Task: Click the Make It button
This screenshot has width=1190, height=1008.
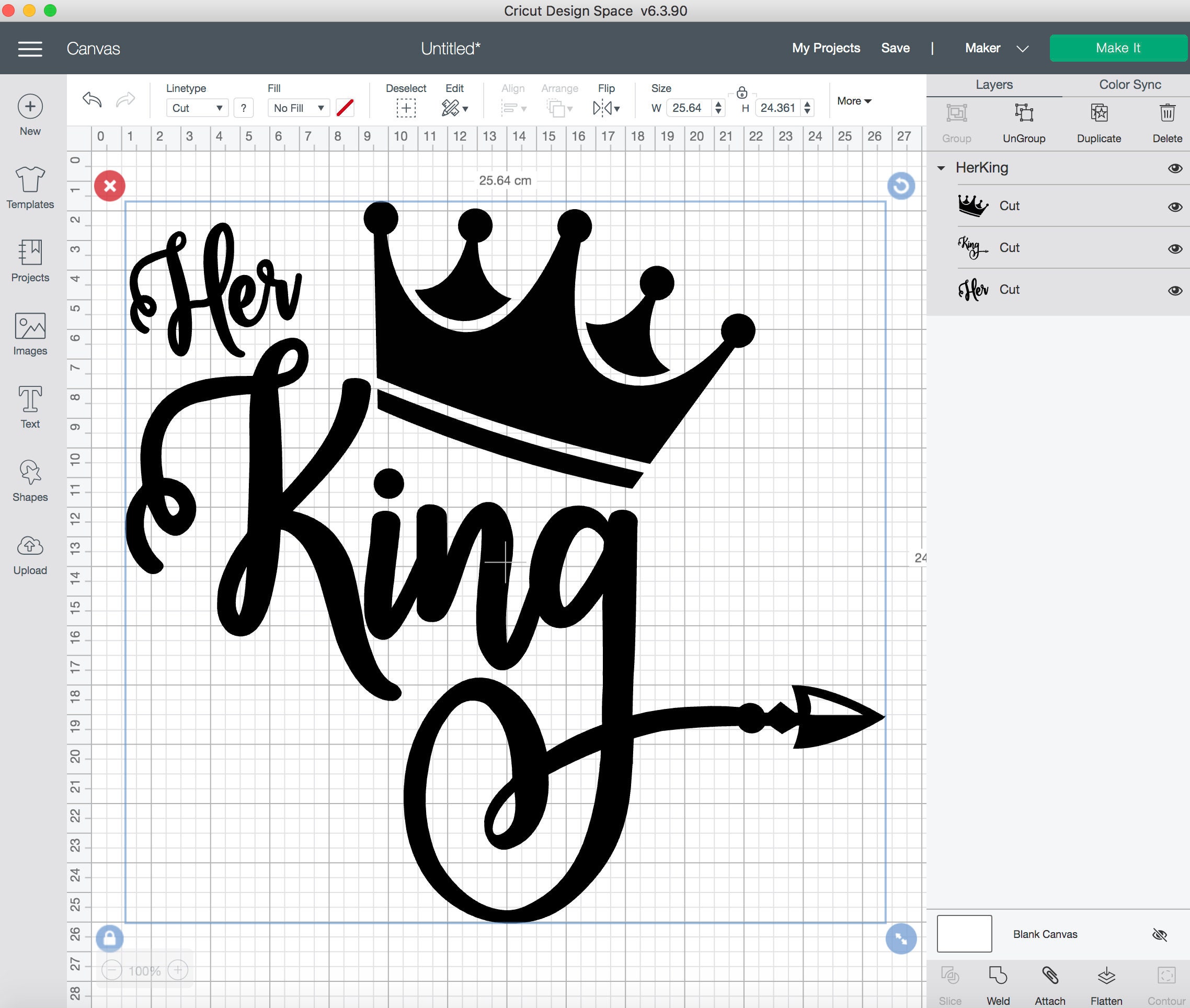Action: [x=1117, y=48]
